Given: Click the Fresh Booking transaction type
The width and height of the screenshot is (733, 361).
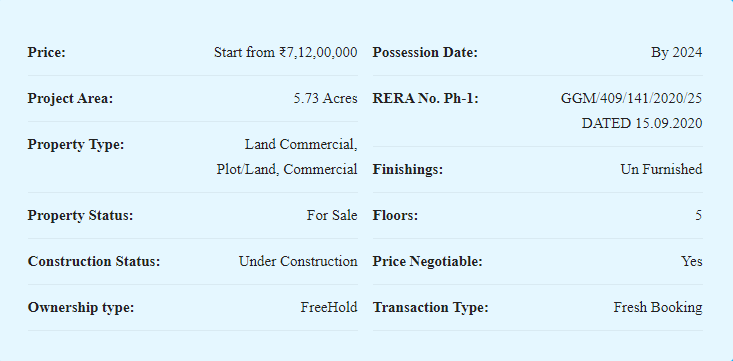Looking at the screenshot, I should pyautogui.click(x=658, y=308).
